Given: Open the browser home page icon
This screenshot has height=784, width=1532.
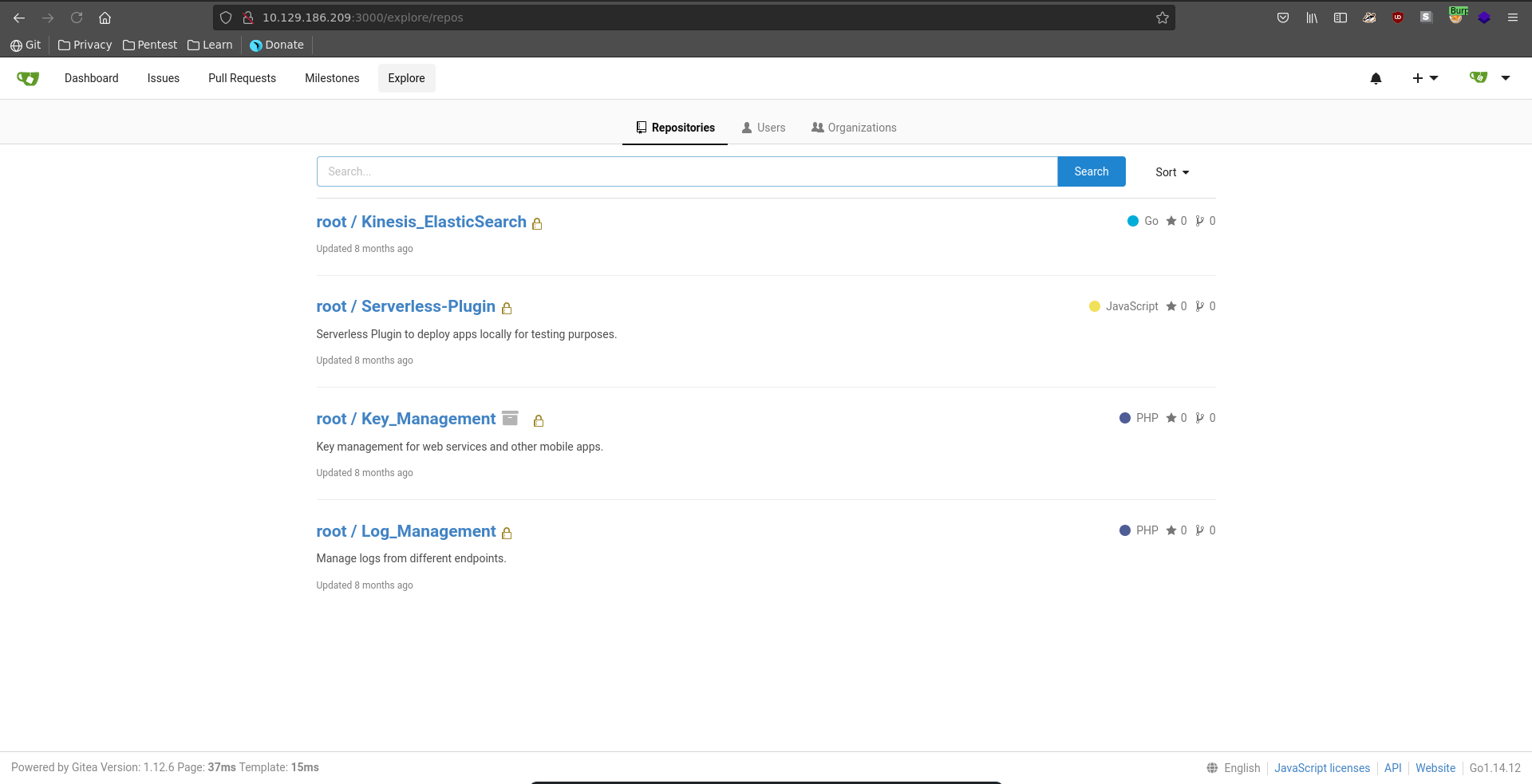Looking at the screenshot, I should click(105, 18).
